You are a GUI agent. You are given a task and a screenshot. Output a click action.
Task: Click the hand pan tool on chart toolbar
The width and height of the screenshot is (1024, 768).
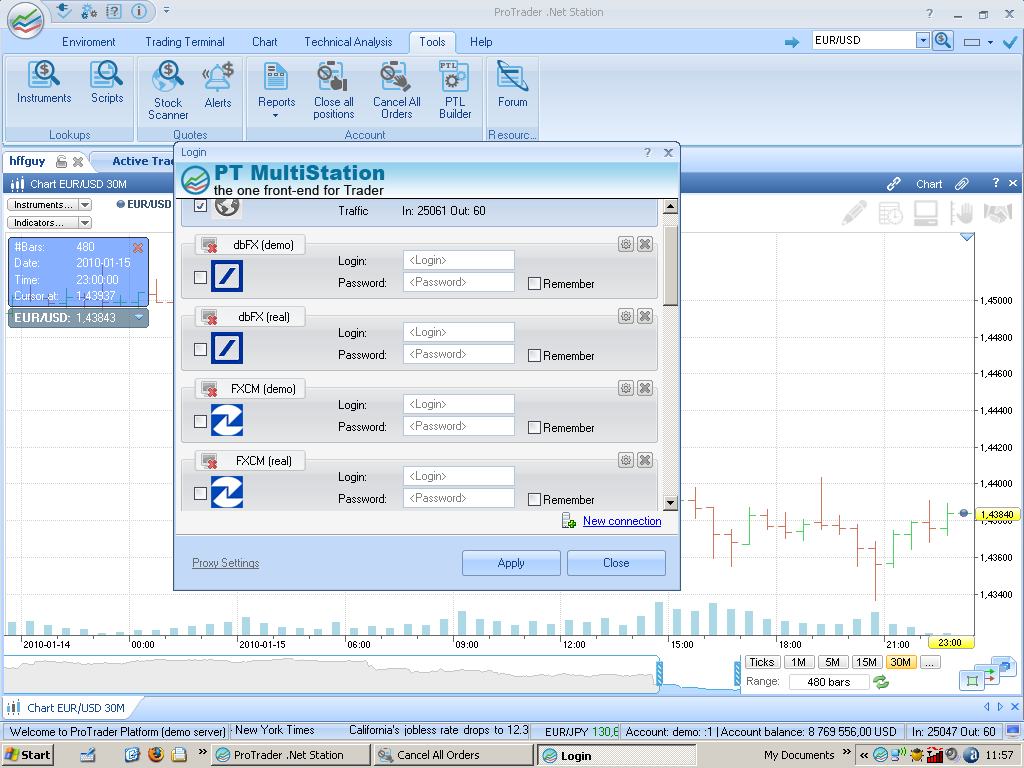tap(961, 213)
